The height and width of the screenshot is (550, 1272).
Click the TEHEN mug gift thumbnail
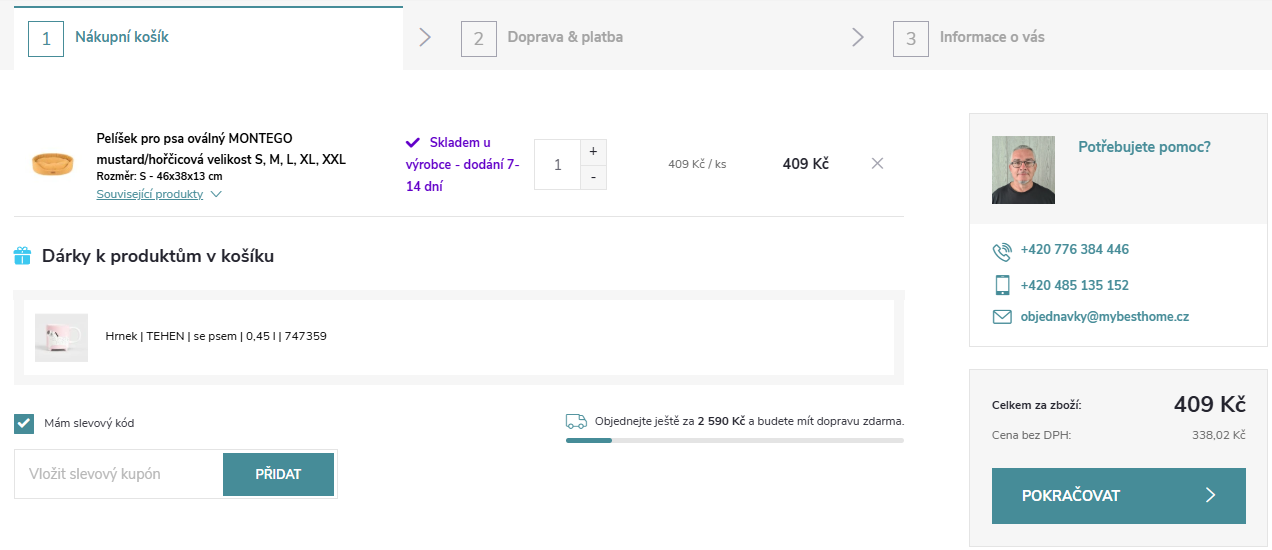click(61, 337)
